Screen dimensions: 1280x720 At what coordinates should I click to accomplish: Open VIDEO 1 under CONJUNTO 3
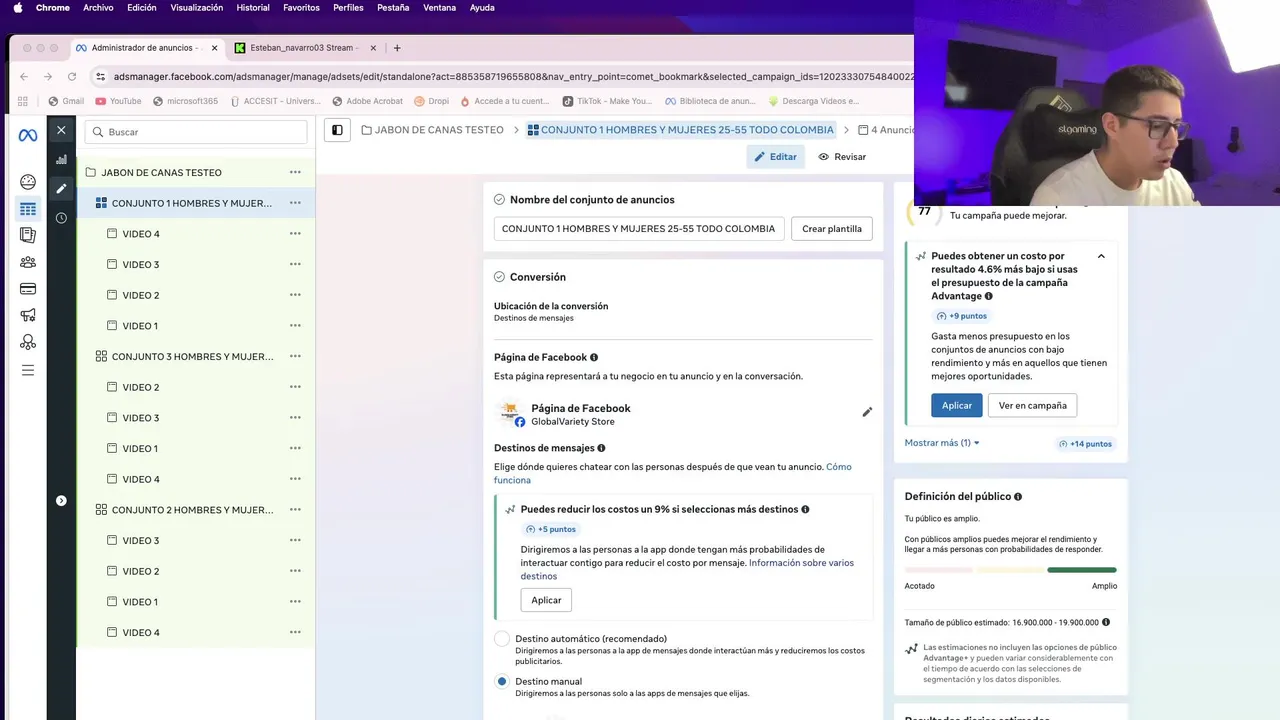click(141, 448)
